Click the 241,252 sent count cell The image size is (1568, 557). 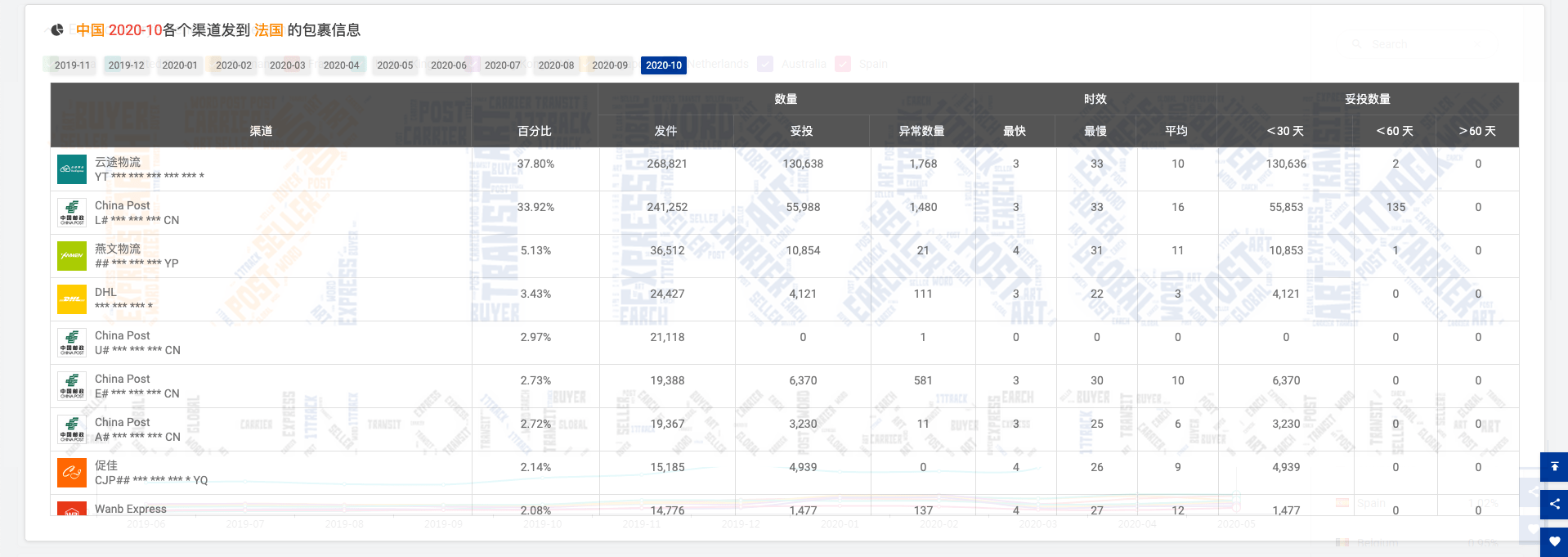(667, 207)
